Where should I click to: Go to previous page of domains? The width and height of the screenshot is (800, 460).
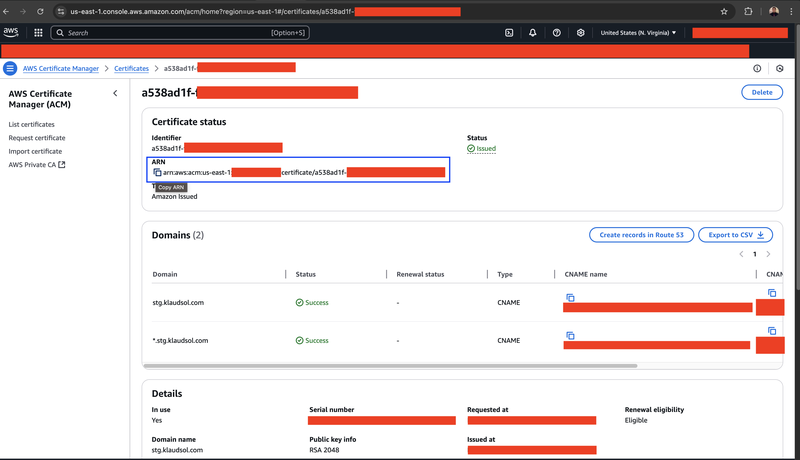(x=741, y=254)
